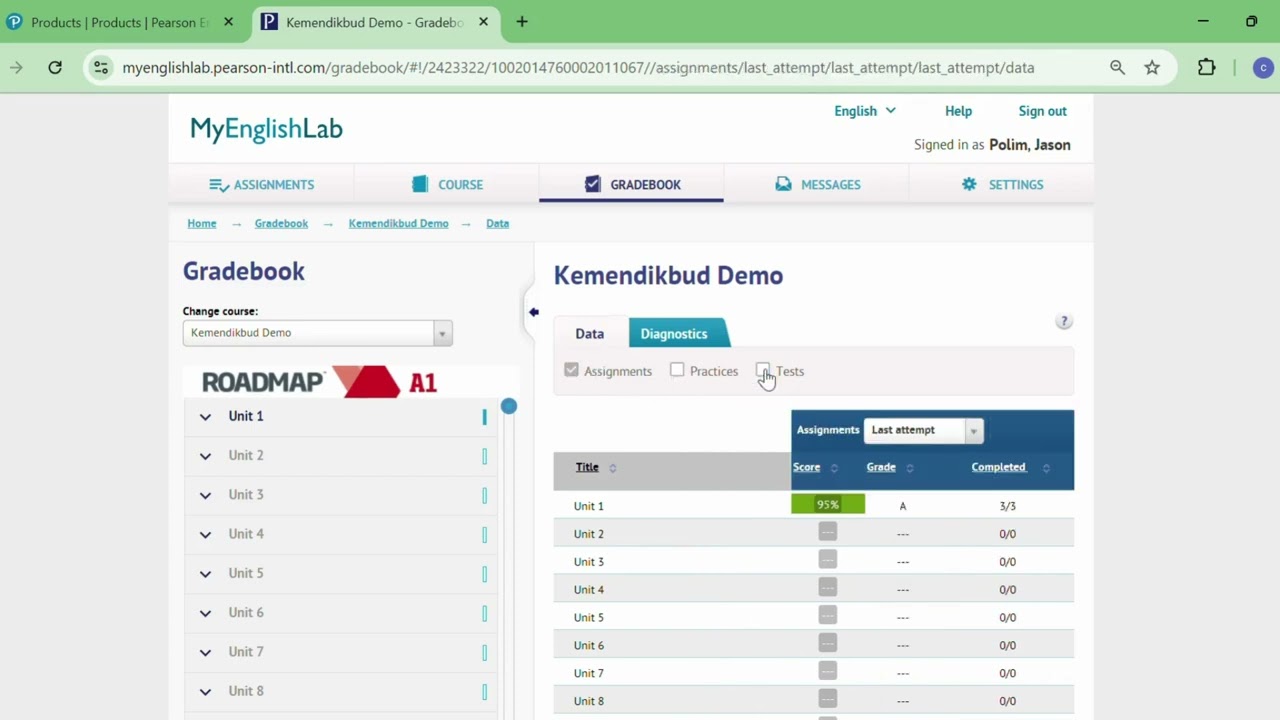1280x720 pixels.
Task: Click the green 95% score bar
Action: point(828,505)
